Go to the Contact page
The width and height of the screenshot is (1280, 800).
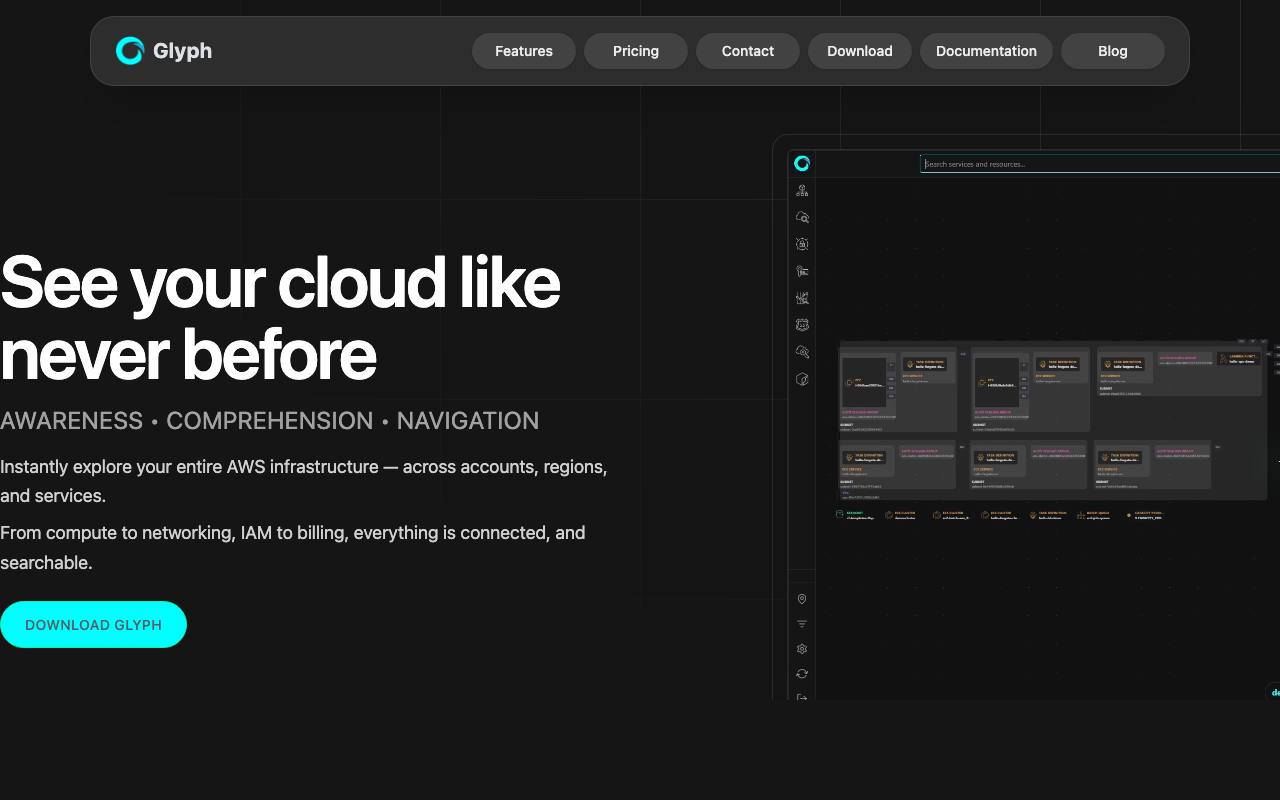click(x=748, y=51)
